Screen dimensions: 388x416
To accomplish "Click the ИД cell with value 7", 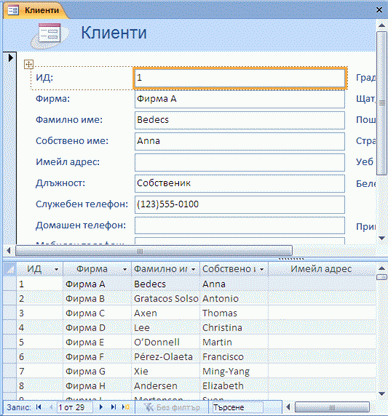I will coord(40,371).
